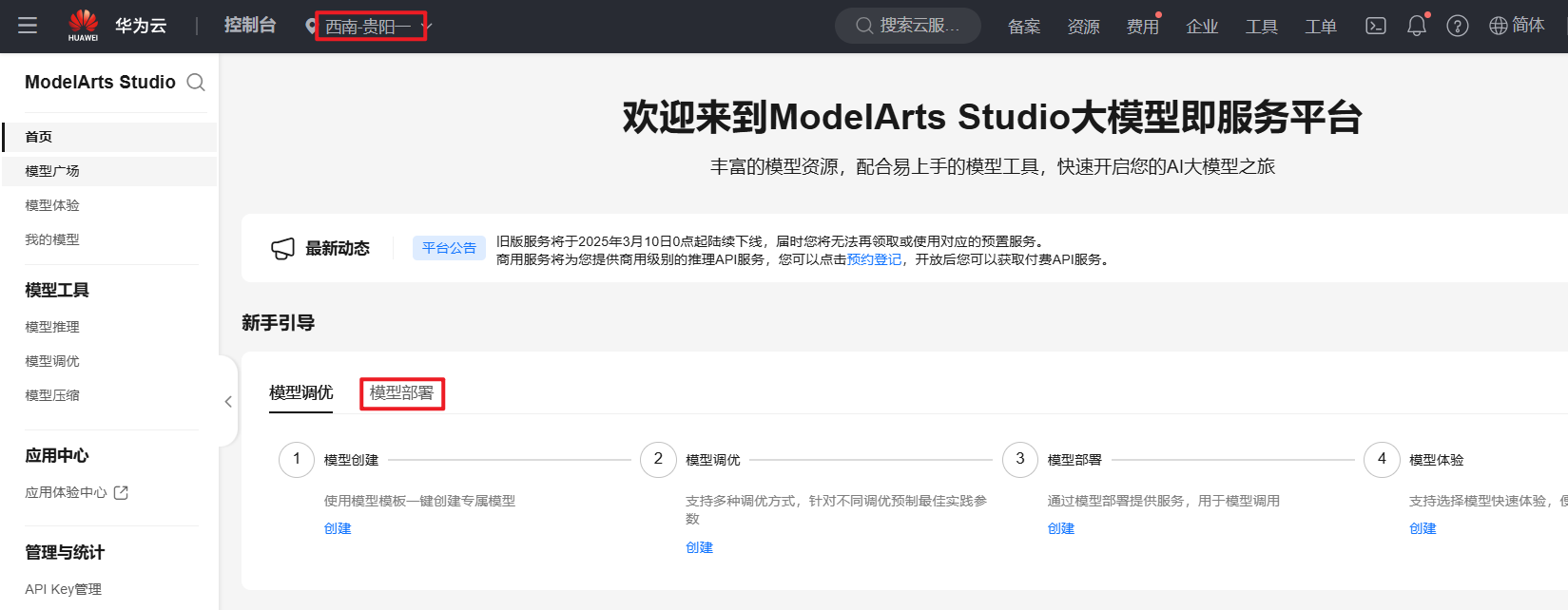Screen dimensions: 1568x610
Task: Click step 3 circle 模型部署
Action: point(1020,459)
